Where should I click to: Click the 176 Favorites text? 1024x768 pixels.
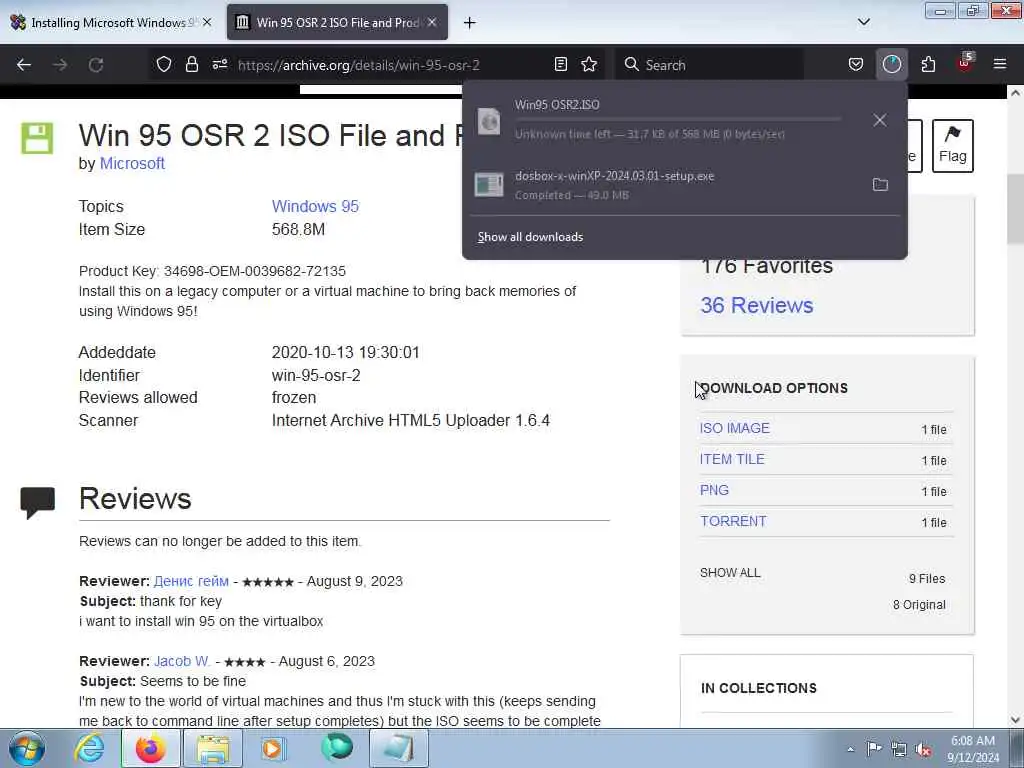pos(767,266)
